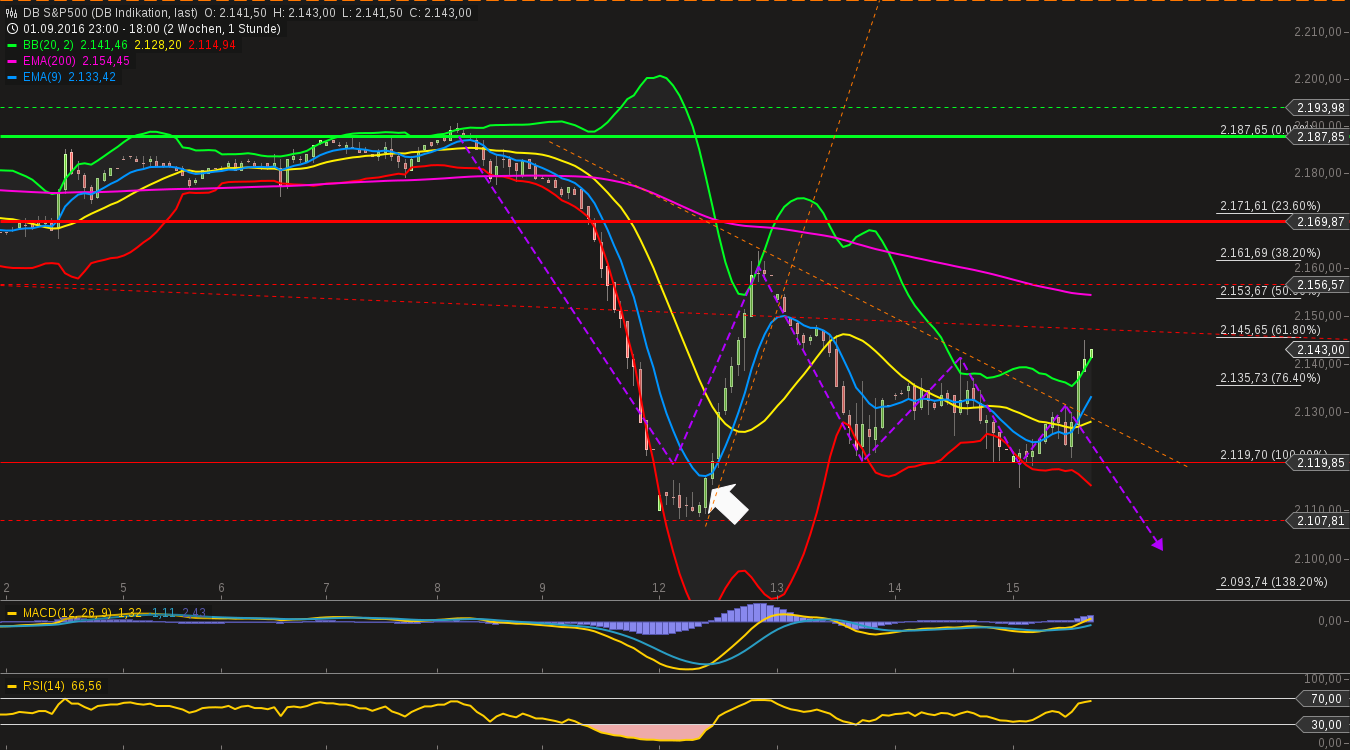
Task: Click the 2.210,00 price scale label
Action: pos(1317,32)
